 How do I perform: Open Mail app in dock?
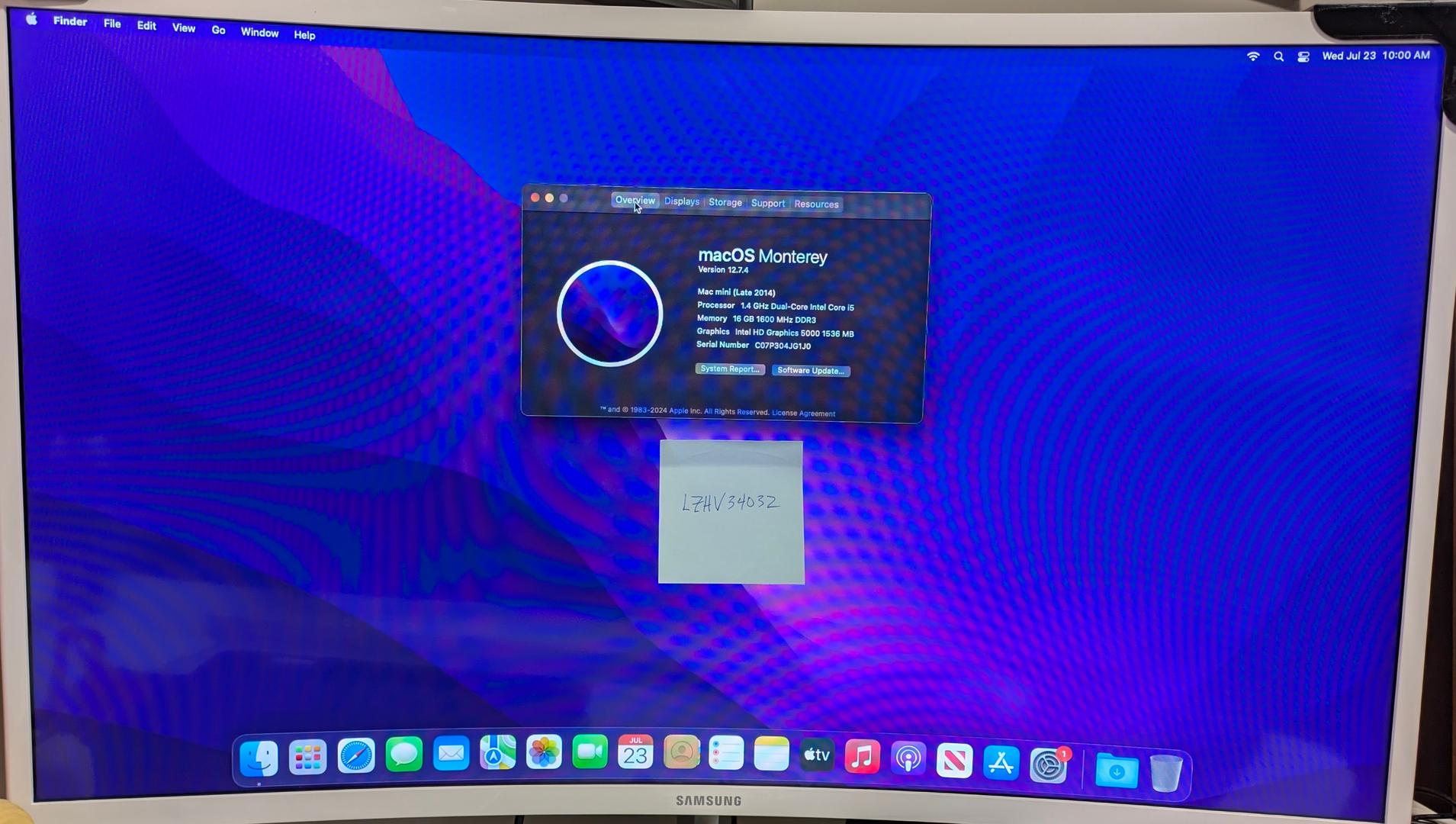[452, 755]
